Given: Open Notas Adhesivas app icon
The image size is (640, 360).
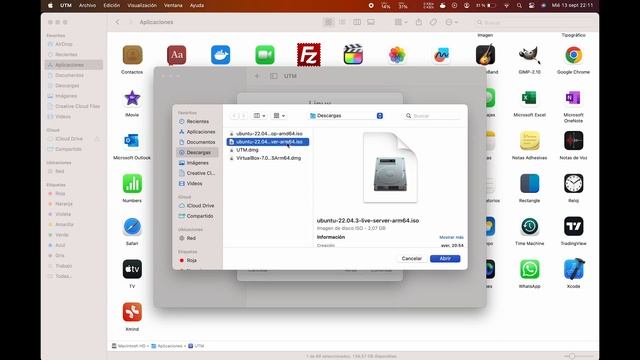Looking at the screenshot, I should coord(529,141).
